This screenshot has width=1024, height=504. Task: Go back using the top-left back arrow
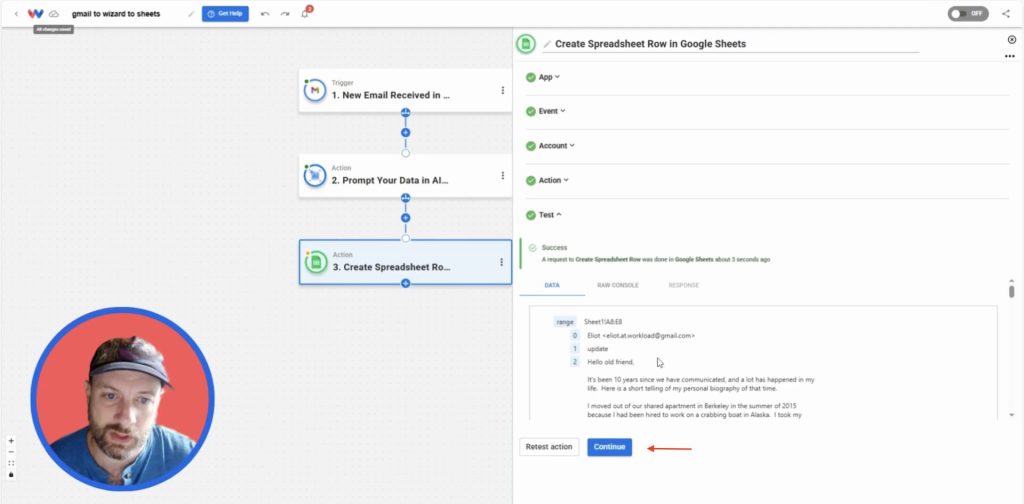[x=16, y=14]
